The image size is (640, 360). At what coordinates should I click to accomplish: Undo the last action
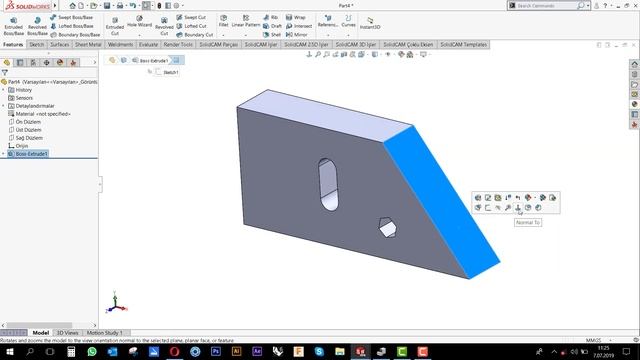(x=133, y=6)
